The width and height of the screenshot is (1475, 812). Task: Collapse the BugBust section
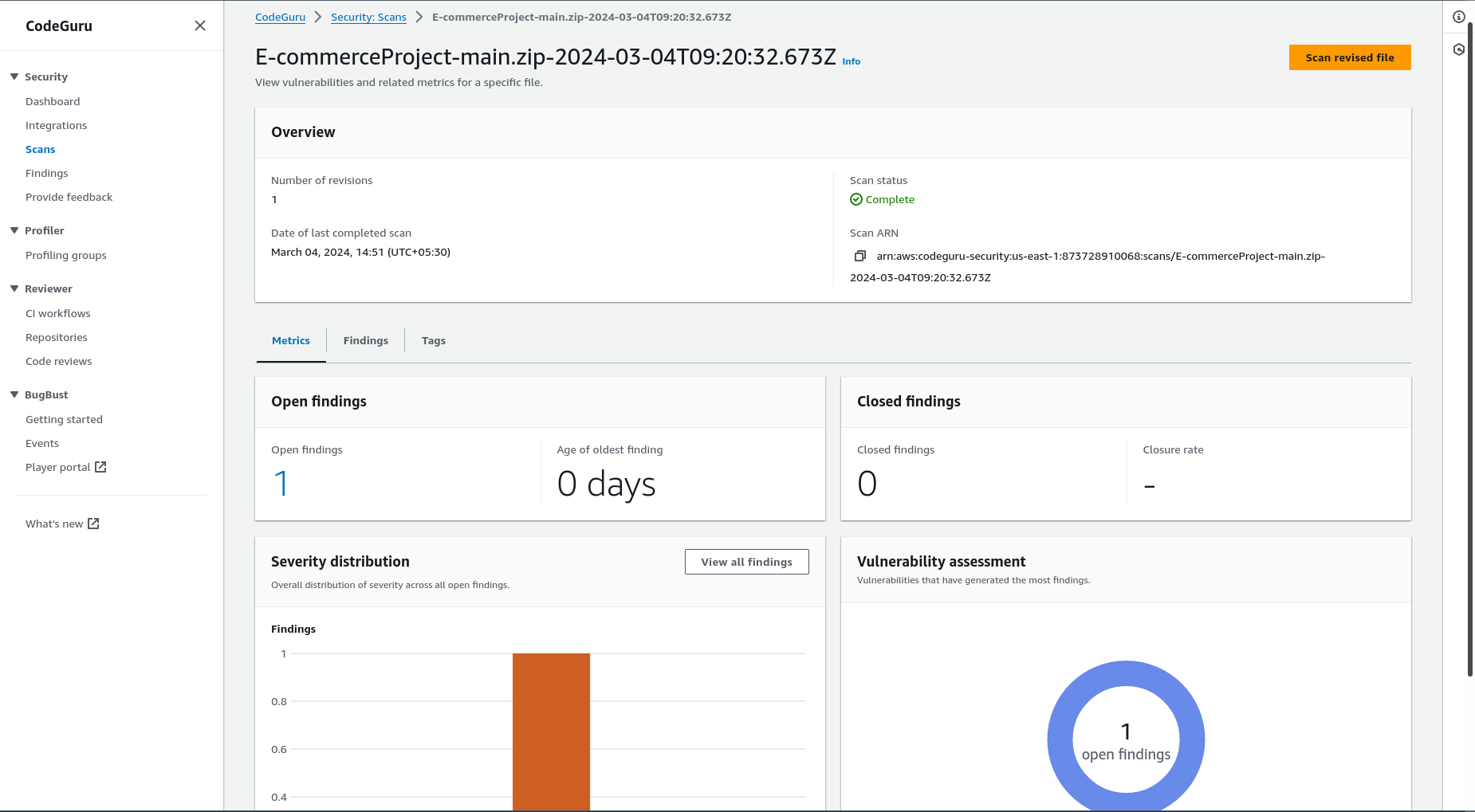pos(13,394)
